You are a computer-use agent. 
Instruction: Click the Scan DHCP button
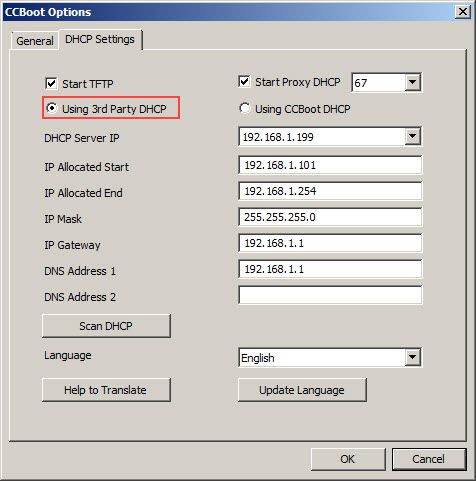[x=106, y=326]
